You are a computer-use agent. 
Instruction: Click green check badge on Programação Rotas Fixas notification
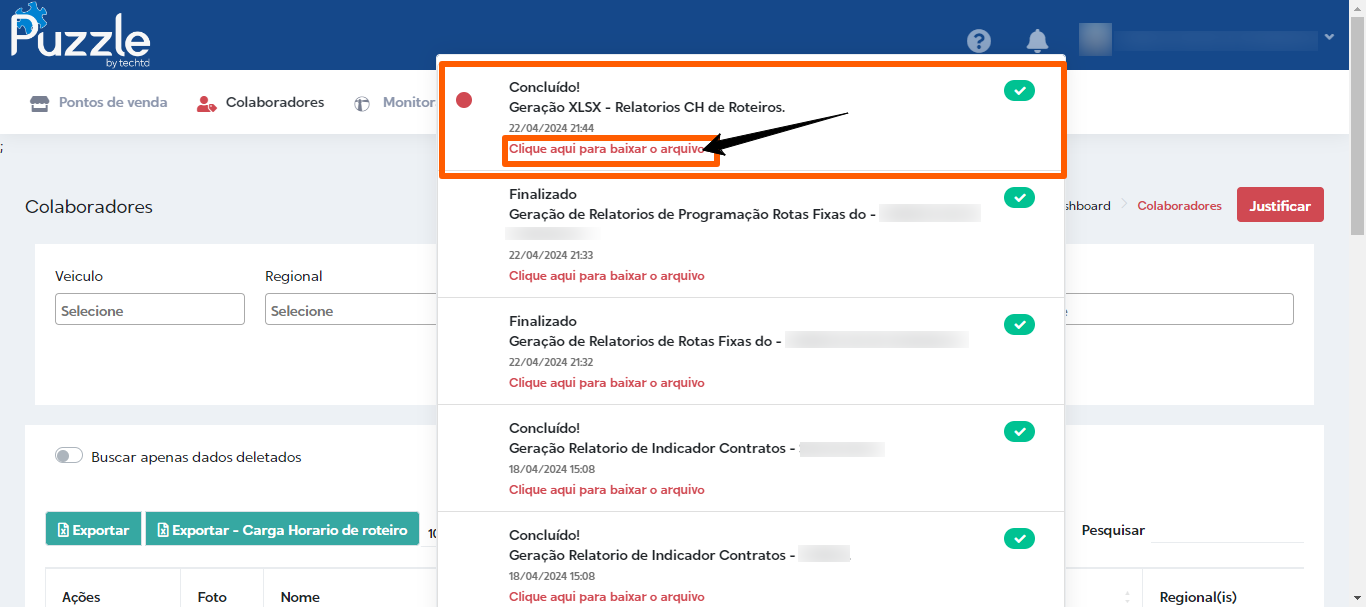(1019, 198)
